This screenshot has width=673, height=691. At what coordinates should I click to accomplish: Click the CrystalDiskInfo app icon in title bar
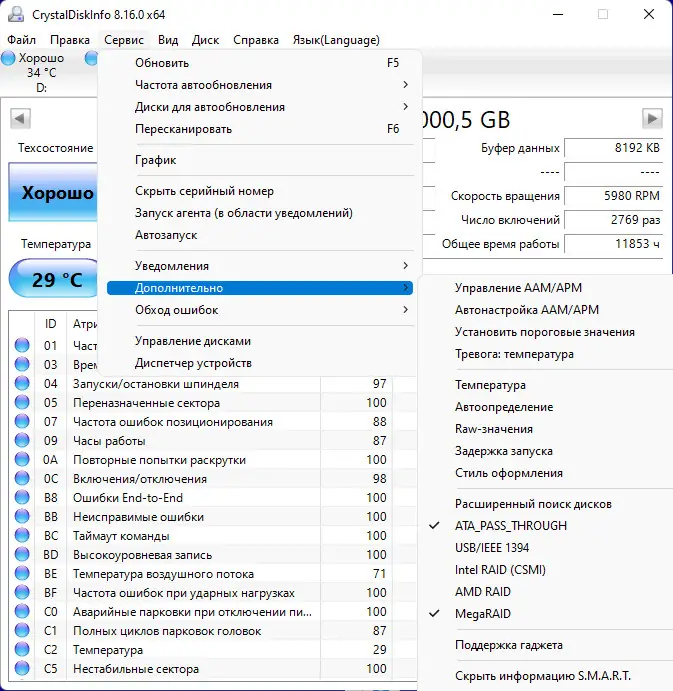coord(12,15)
